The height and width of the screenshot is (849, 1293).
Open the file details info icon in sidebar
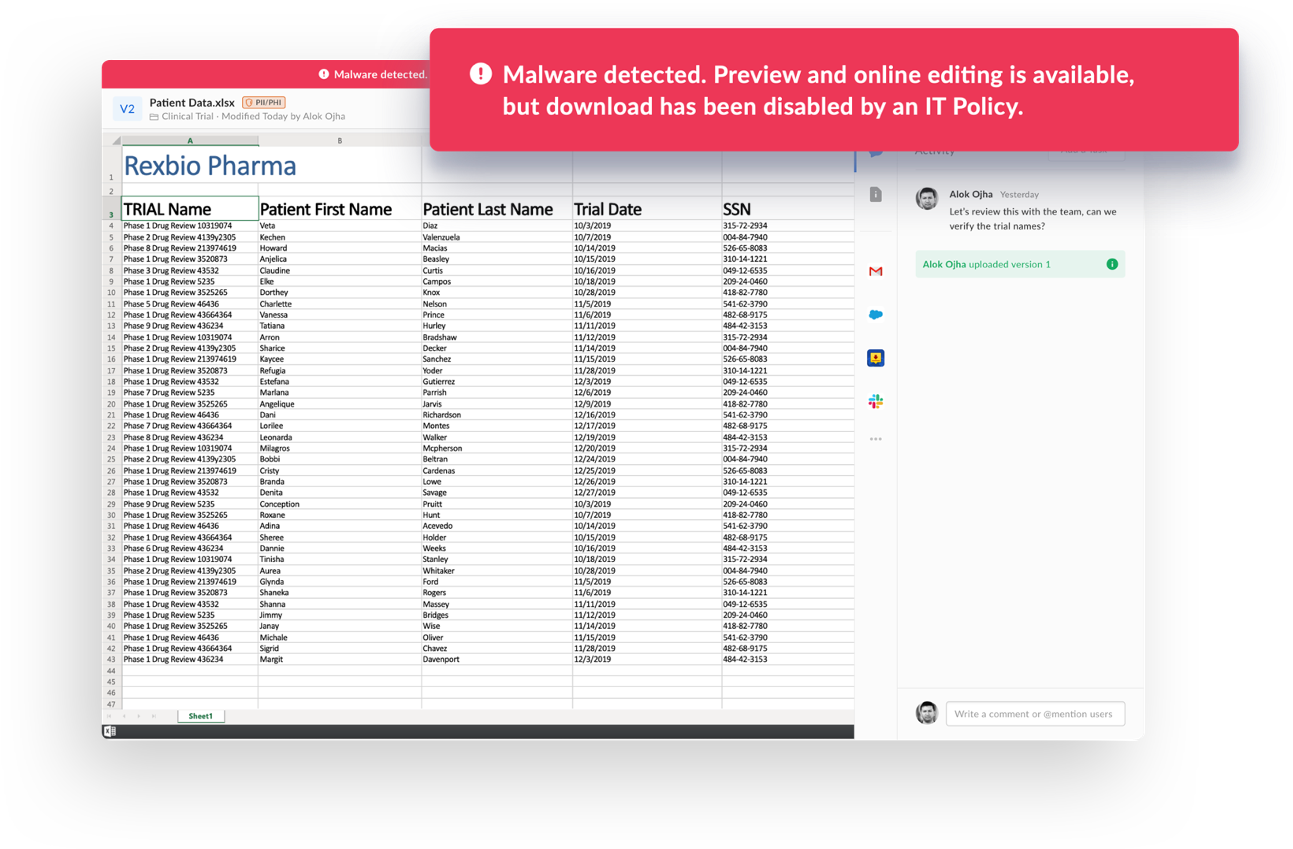pyautogui.click(x=876, y=194)
